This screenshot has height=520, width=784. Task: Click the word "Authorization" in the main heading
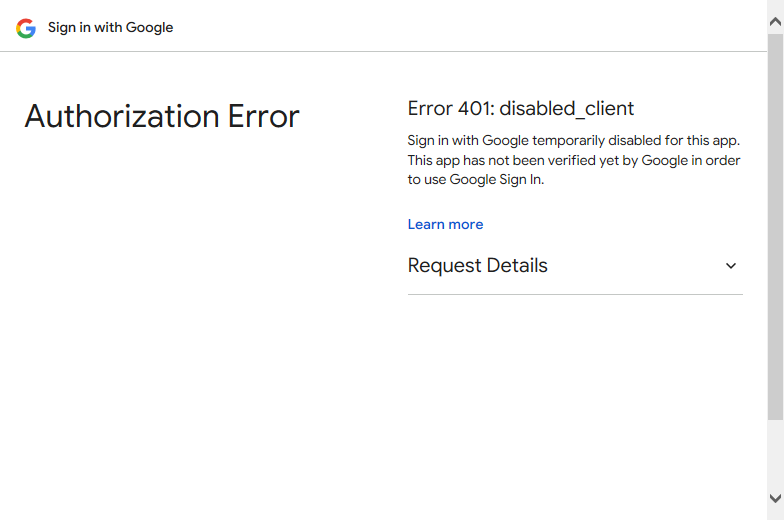122,116
